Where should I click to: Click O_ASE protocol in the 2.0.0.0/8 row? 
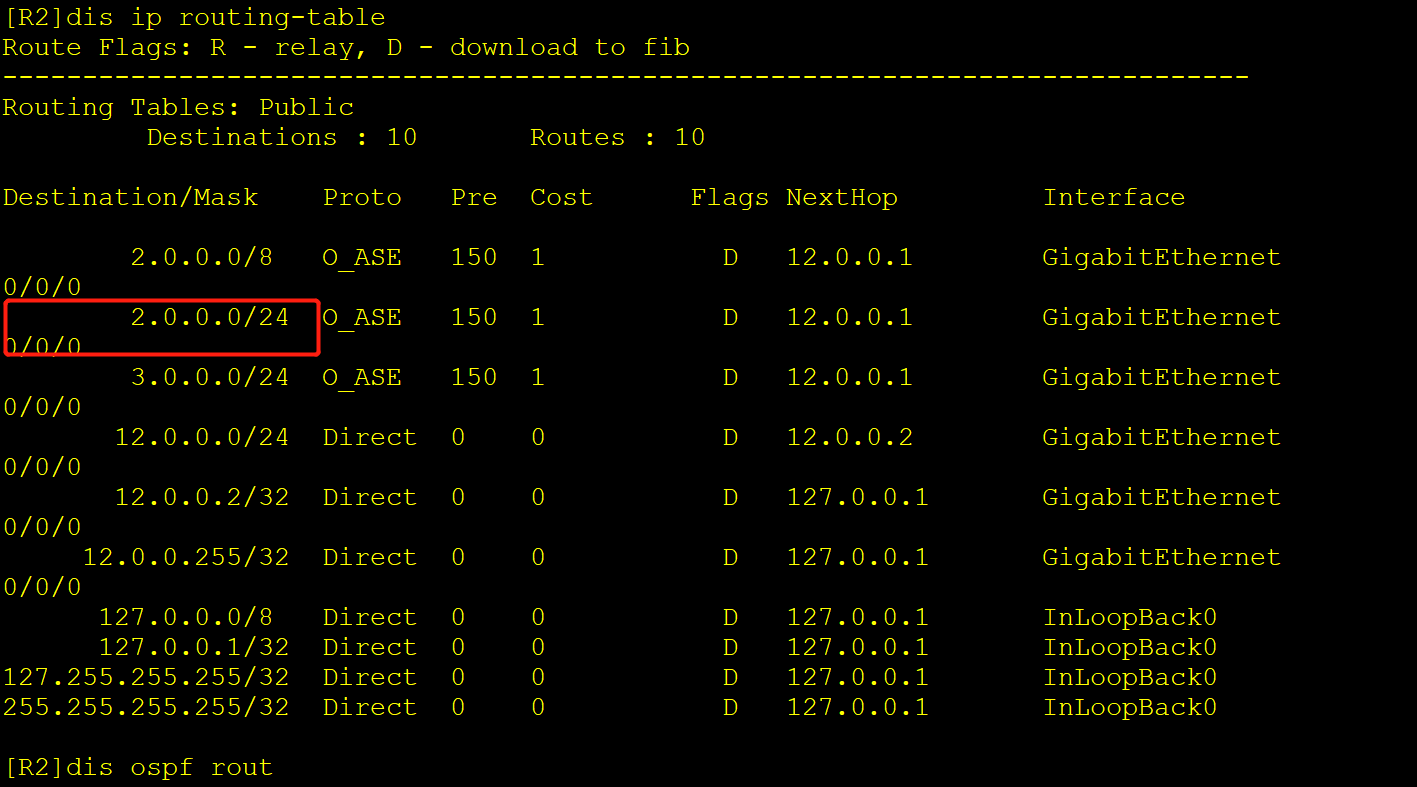click(x=362, y=257)
